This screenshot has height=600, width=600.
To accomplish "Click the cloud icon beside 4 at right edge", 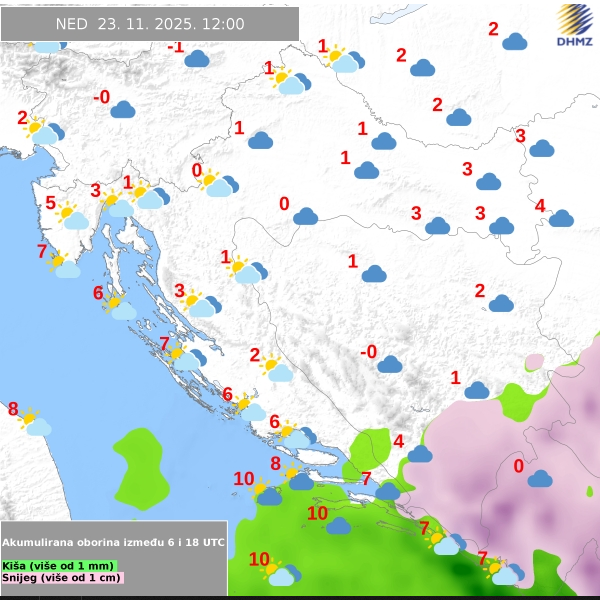I will (561, 218).
